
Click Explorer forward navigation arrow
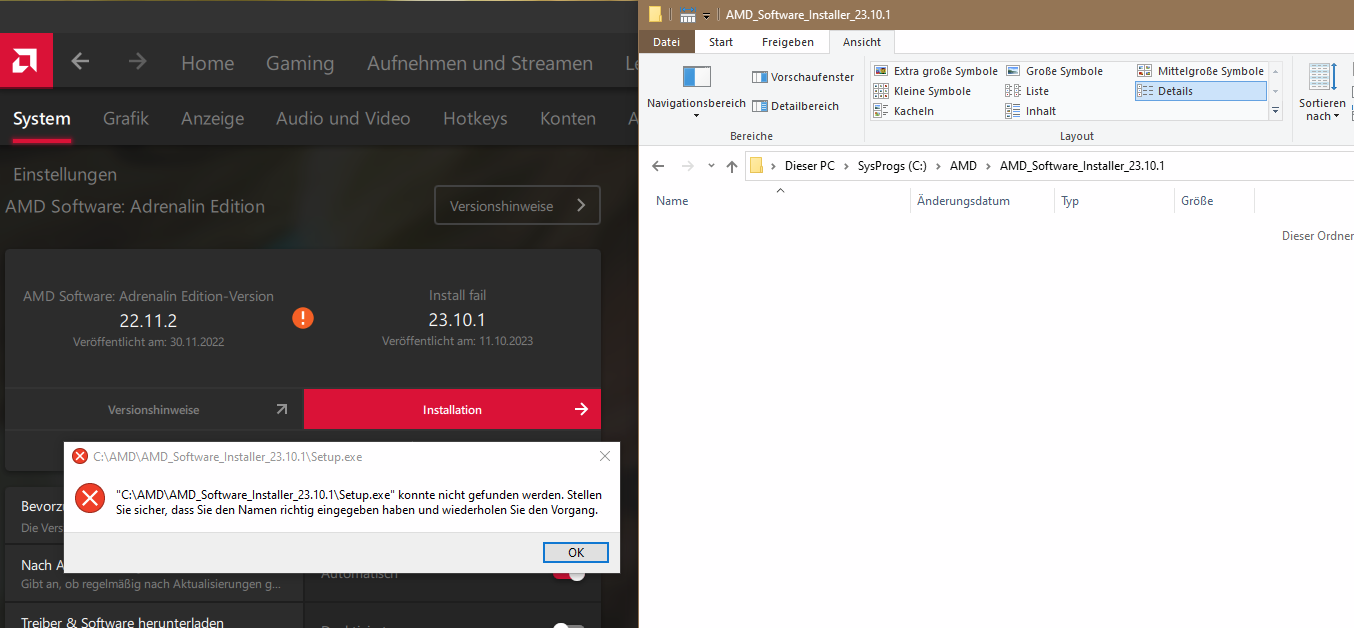click(x=687, y=166)
